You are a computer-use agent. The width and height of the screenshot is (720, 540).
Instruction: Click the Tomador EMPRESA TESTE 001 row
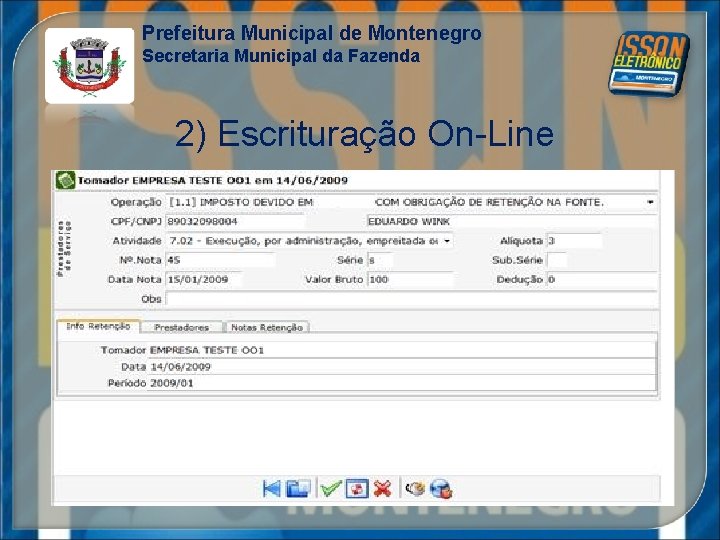point(357,350)
